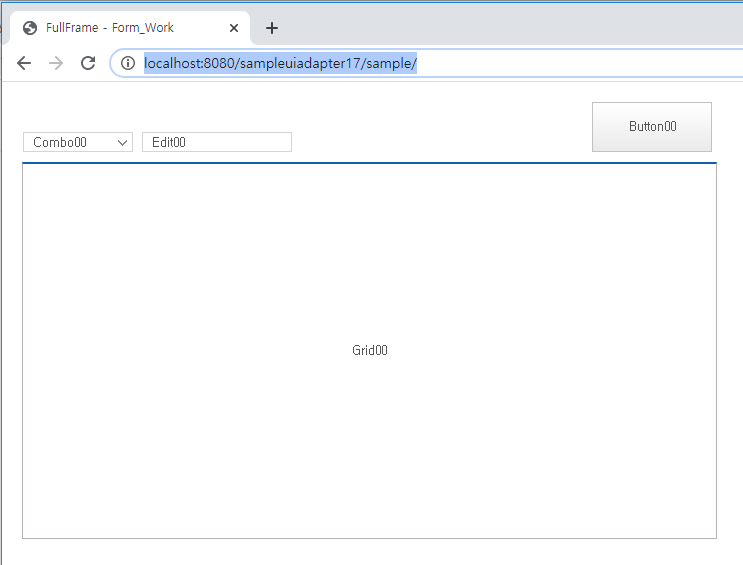The image size is (743, 565).
Task: Click the Combo00 combo box text
Action: tap(62, 142)
